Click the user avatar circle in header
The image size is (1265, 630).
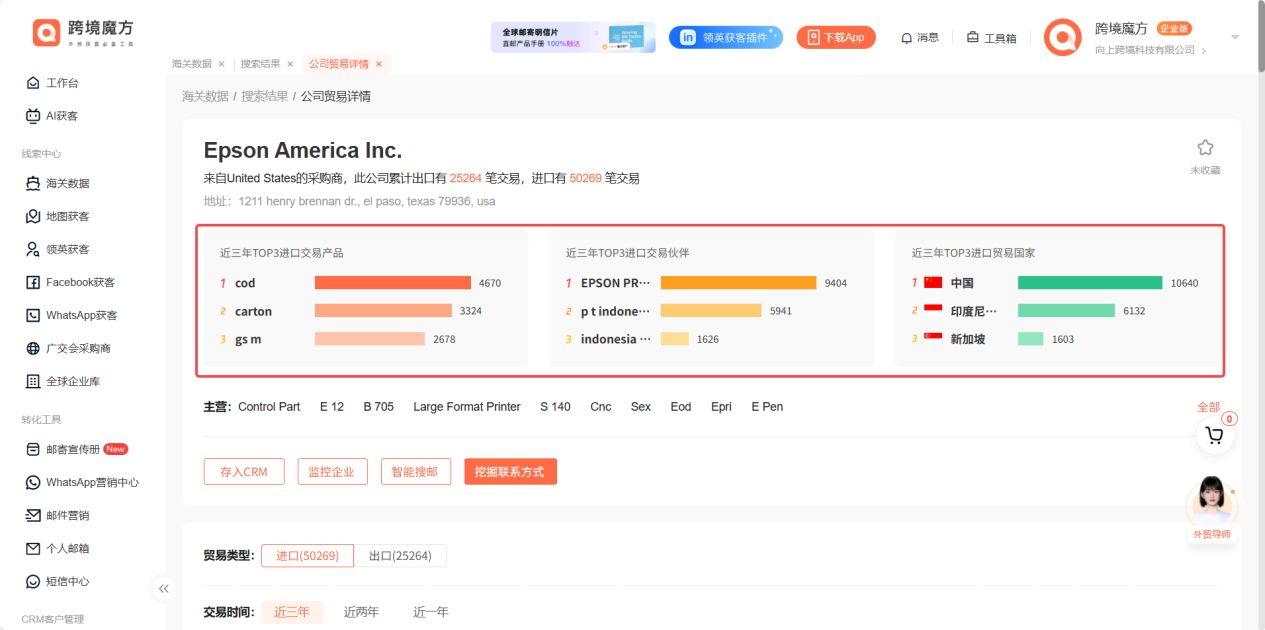point(1063,38)
